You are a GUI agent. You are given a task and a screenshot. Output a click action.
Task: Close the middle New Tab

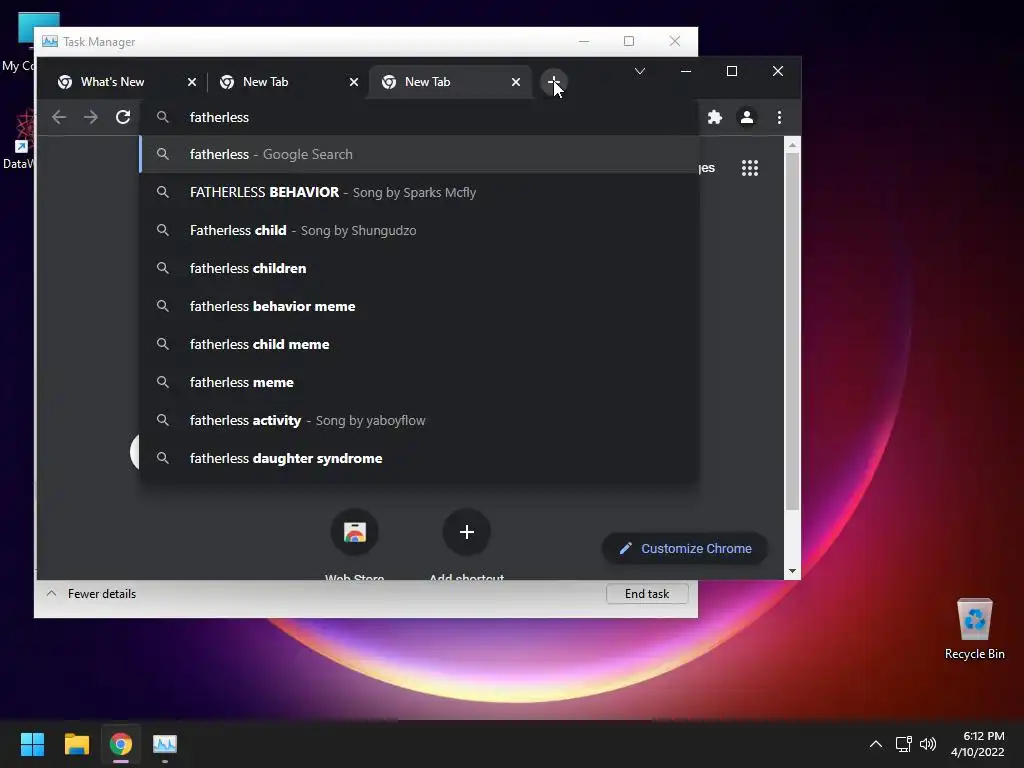click(x=353, y=82)
